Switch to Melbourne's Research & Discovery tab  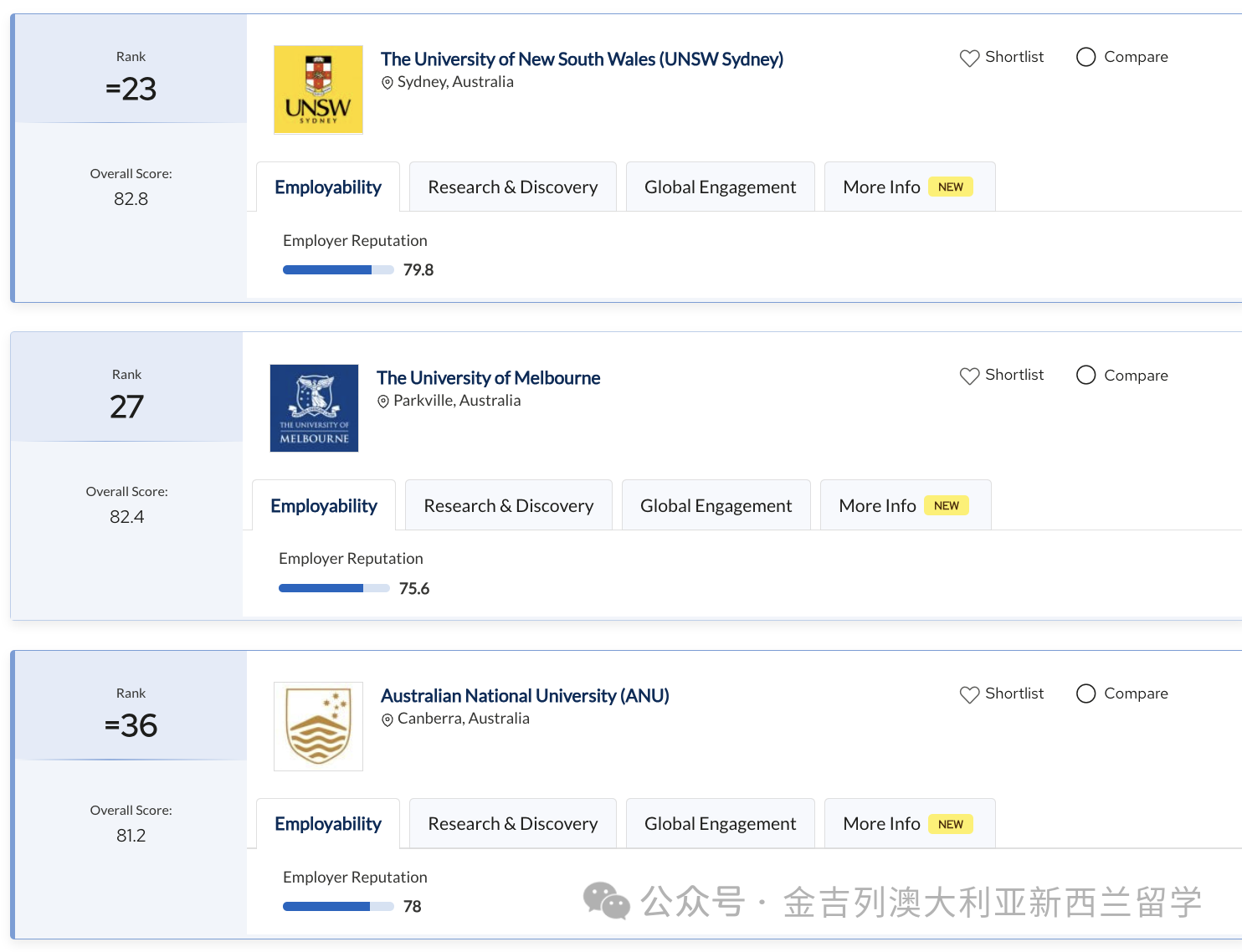509,505
